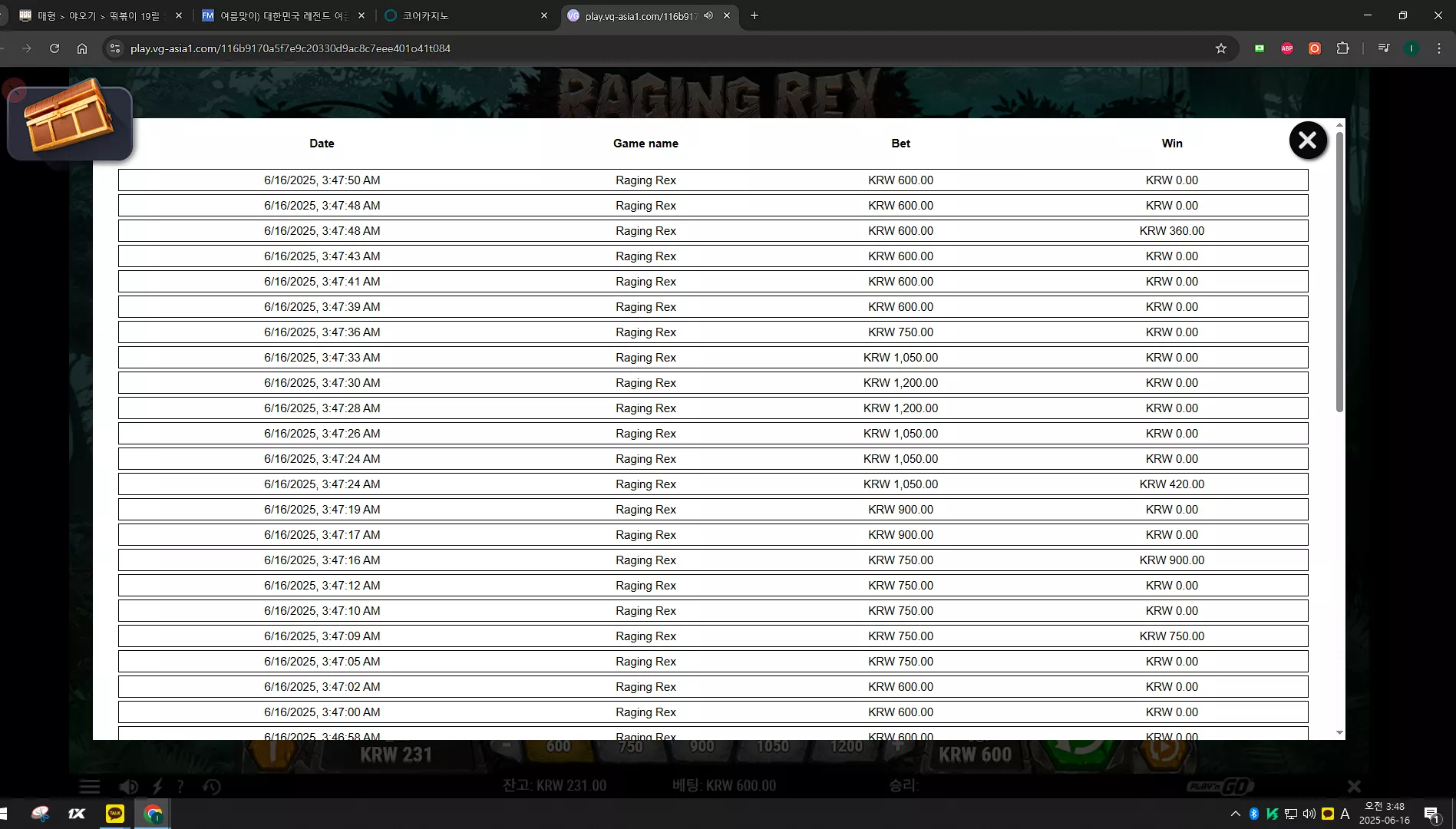1456x829 pixels.
Task: Open the Chrome three-dot menu
Action: [1439, 48]
